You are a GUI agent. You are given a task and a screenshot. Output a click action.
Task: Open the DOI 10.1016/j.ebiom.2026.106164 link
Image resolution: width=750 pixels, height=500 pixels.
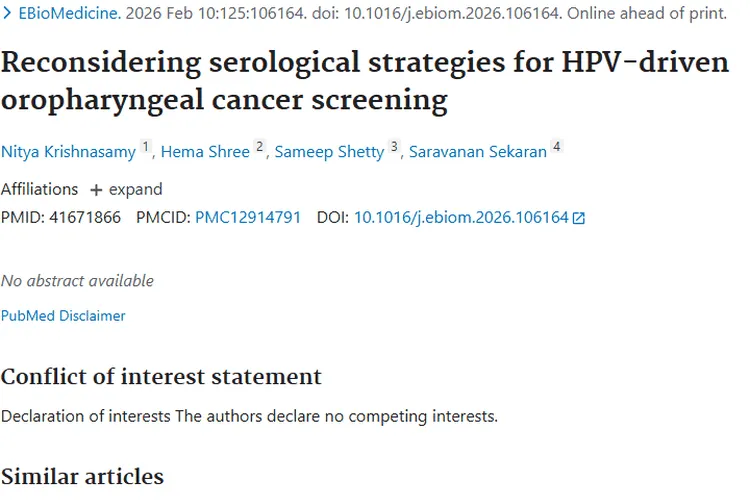[x=461, y=217]
